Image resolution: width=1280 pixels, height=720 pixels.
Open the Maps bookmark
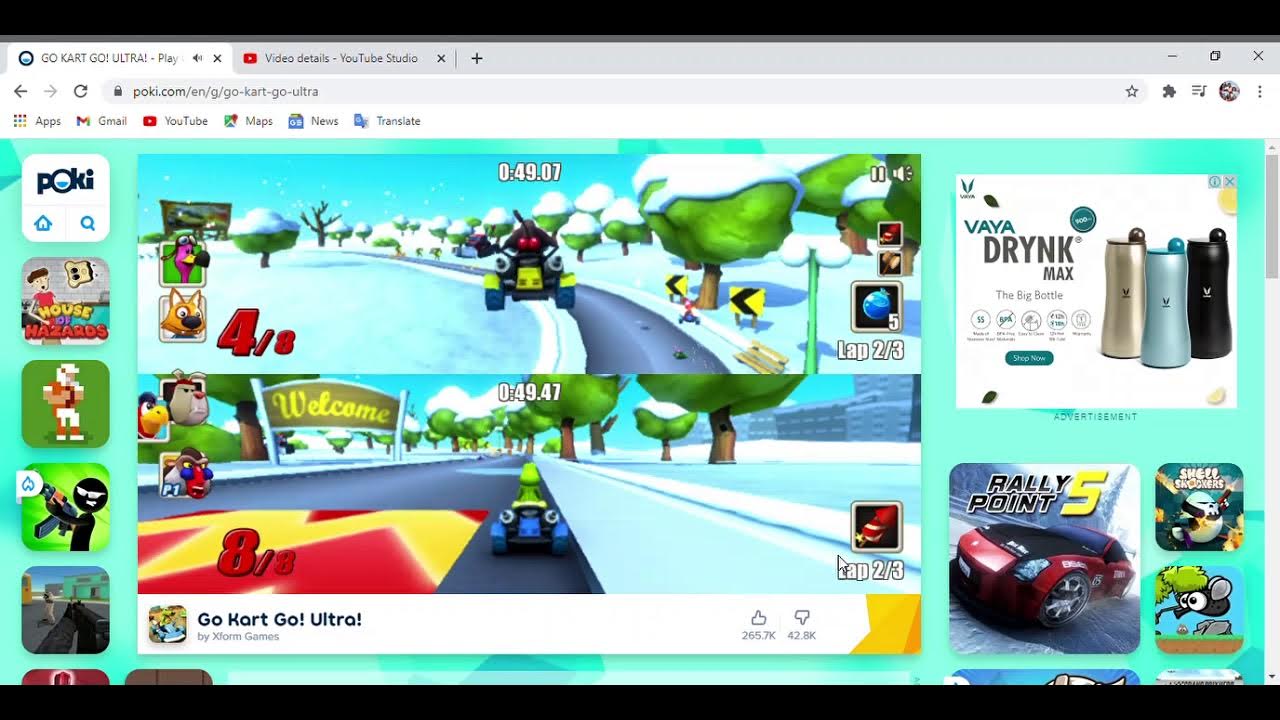(x=248, y=121)
